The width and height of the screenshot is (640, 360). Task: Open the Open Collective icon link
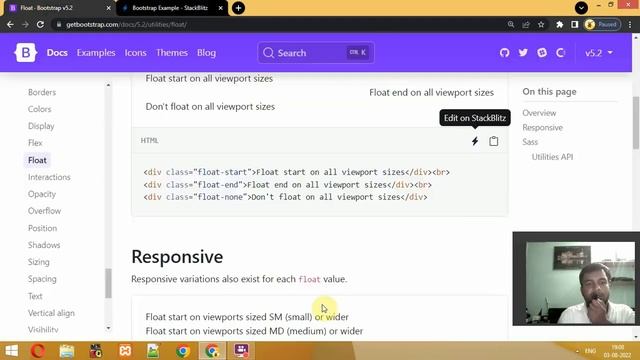[560, 53]
